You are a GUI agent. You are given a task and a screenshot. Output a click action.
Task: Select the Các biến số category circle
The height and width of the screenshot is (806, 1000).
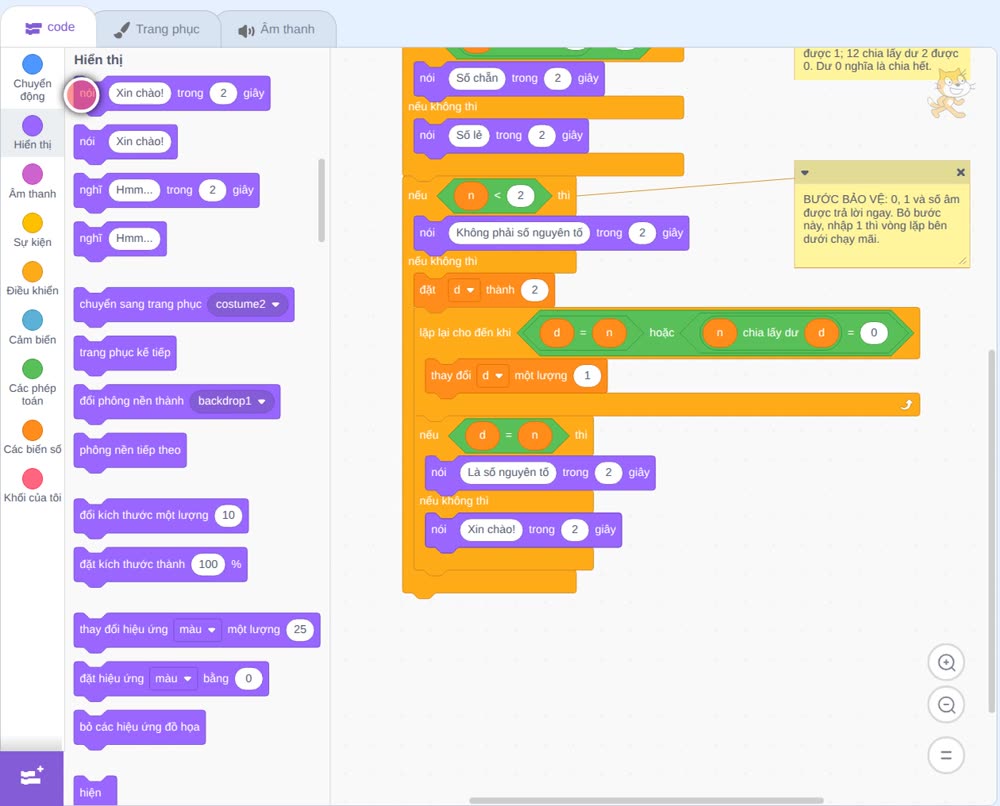[x=33, y=430]
